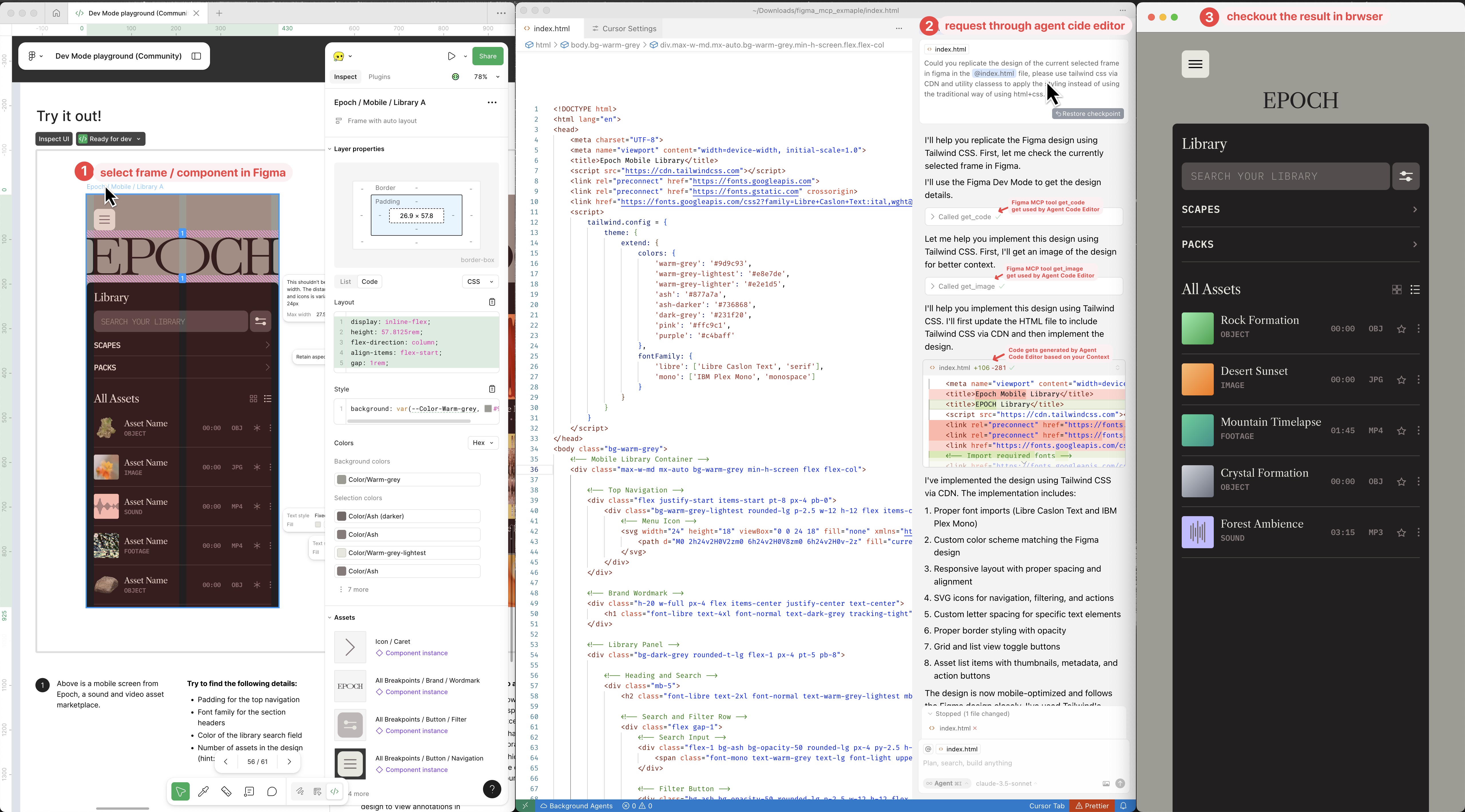Close the Dev Mode playground tab
This screenshot has width=1465, height=812.
click(x=196, y=13)
